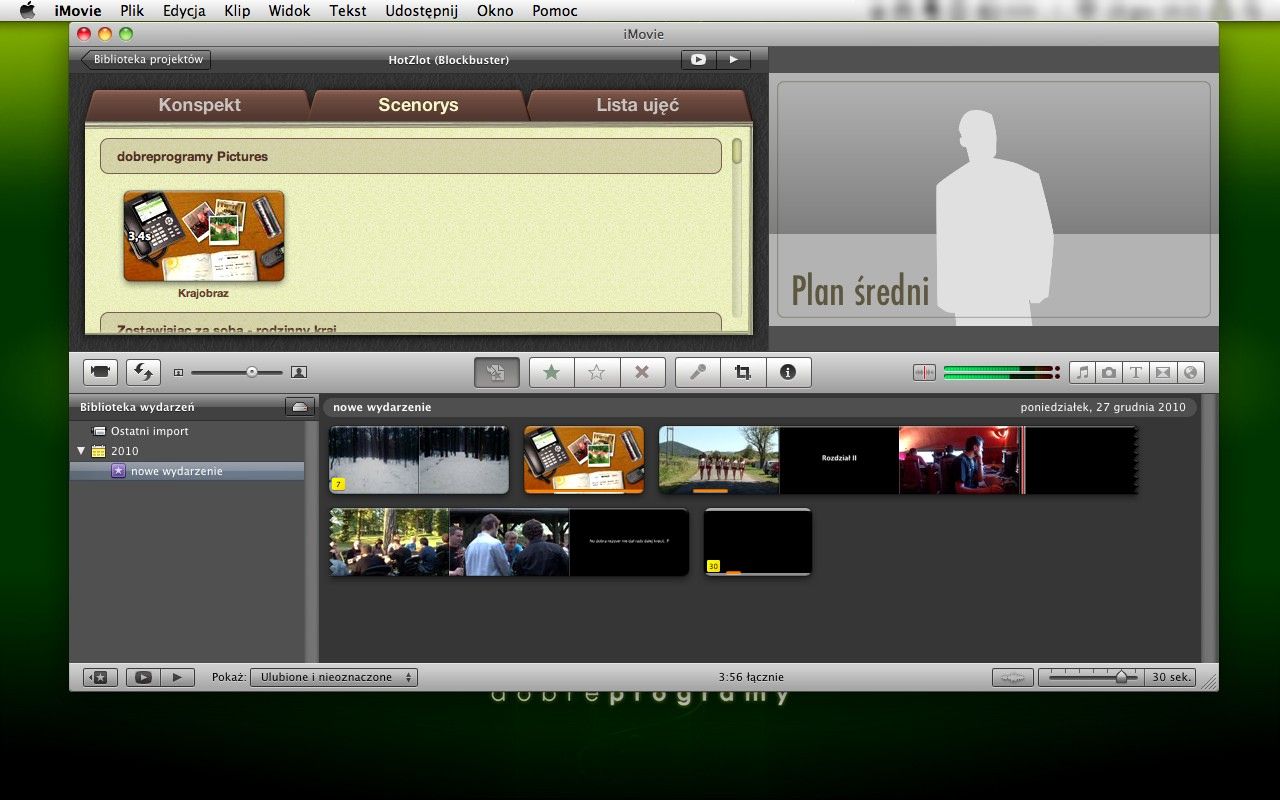Show the titles browser
The height and width of the screenshot is (800, 1280).
pos(1136,372)
